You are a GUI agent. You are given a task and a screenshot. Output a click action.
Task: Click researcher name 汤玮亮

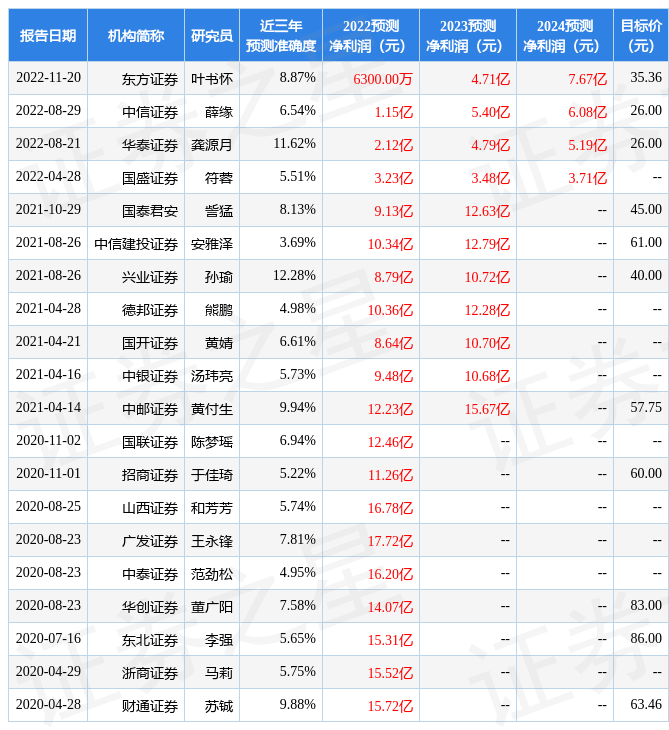click(212, 376)
